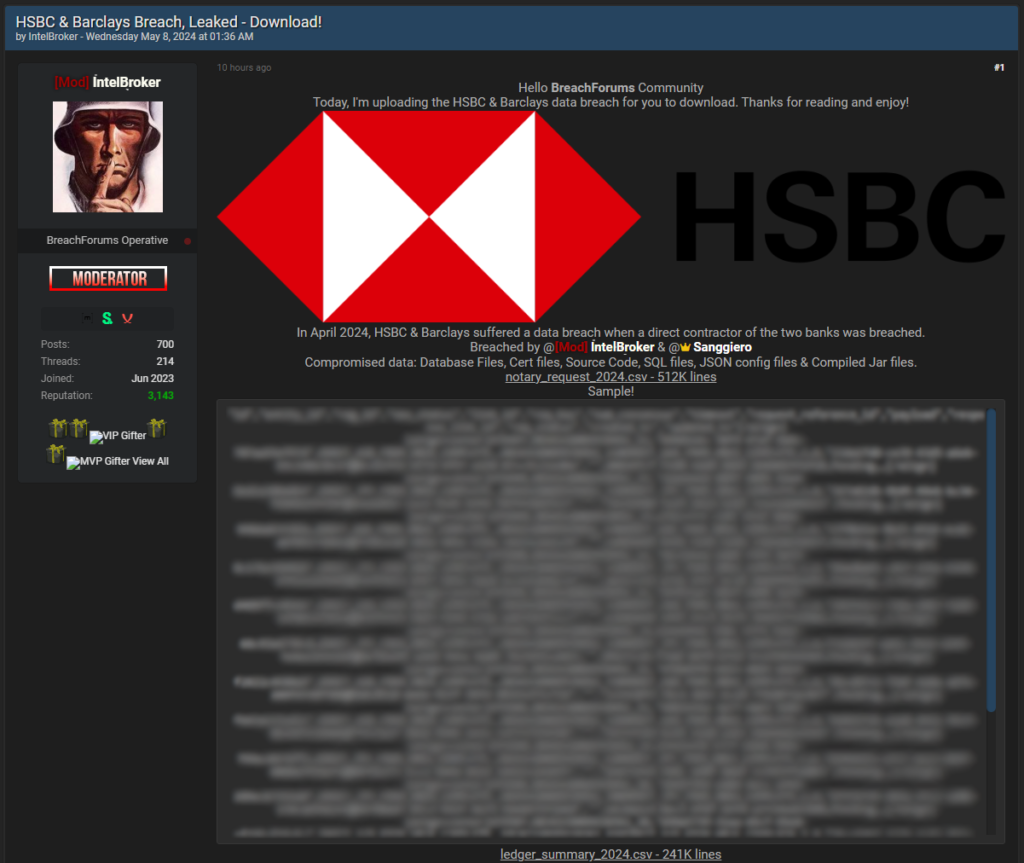
Task: Click the thread title 'HSBC & Barclays Breach, Leaked - Download!'
Action: [x=168, y=22]
